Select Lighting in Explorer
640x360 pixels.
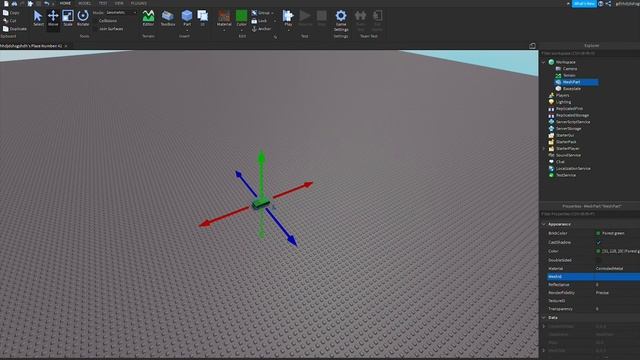click(x=563, y=102)
